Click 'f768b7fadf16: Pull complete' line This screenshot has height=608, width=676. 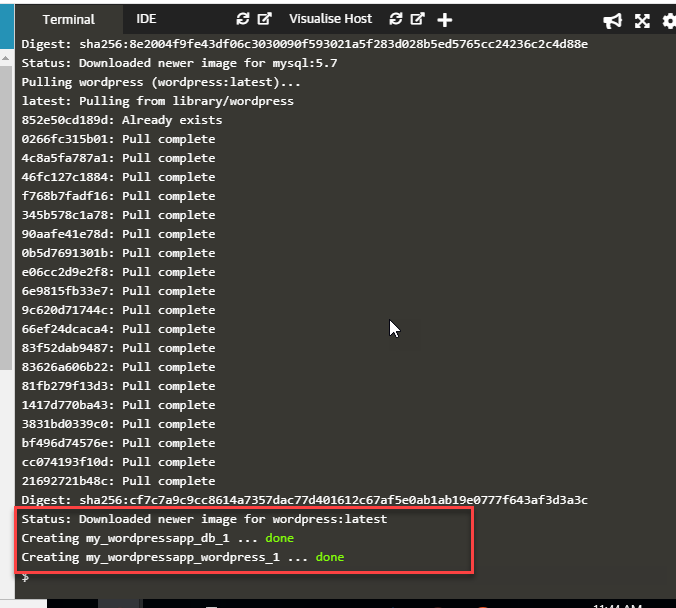118,196
